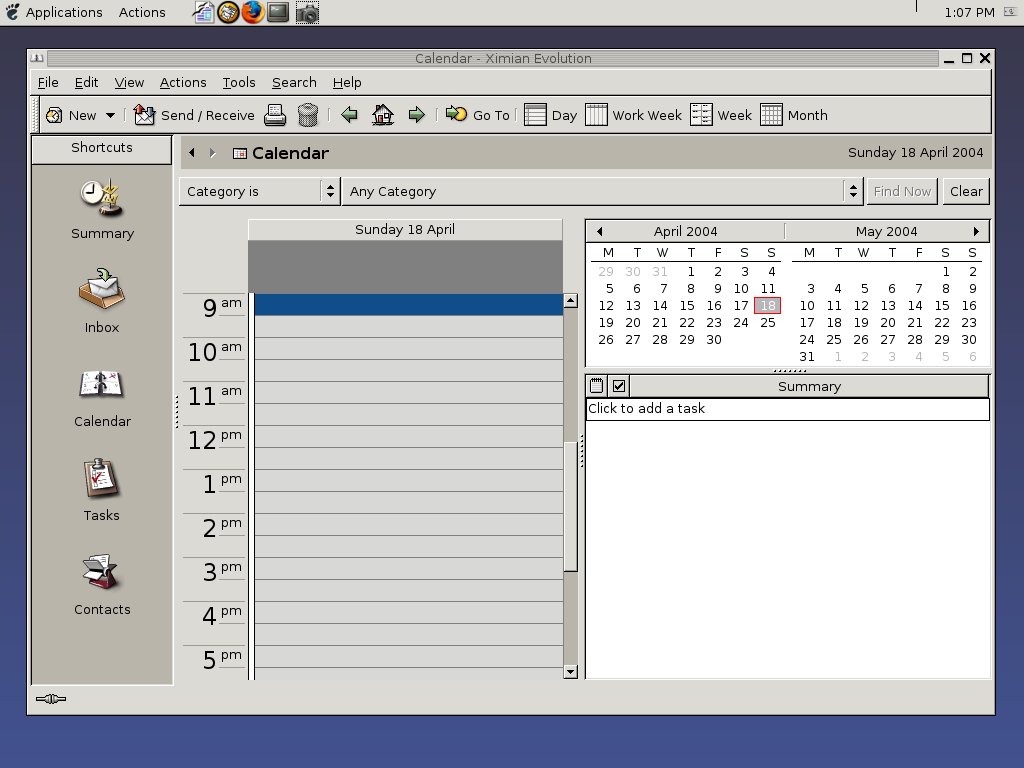Select April 25 in the mini calendar

click(x=768, y=322)
